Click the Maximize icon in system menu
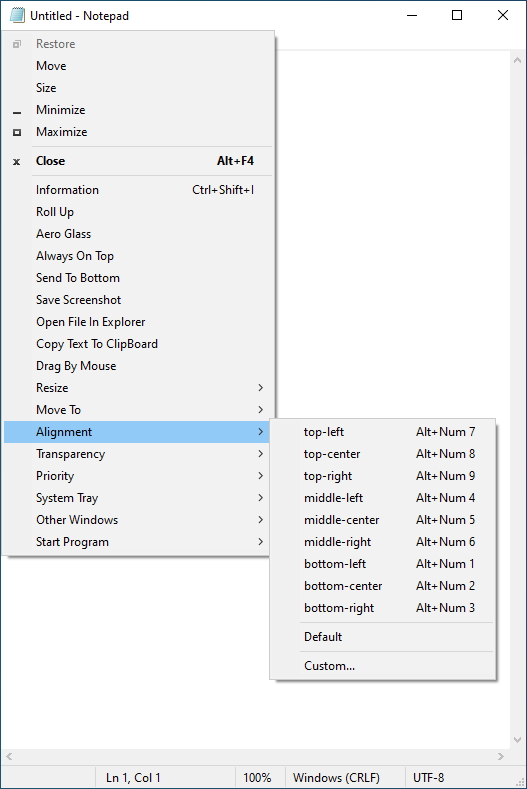This screenshot has height=789, width=527. (x=17, y=132)
